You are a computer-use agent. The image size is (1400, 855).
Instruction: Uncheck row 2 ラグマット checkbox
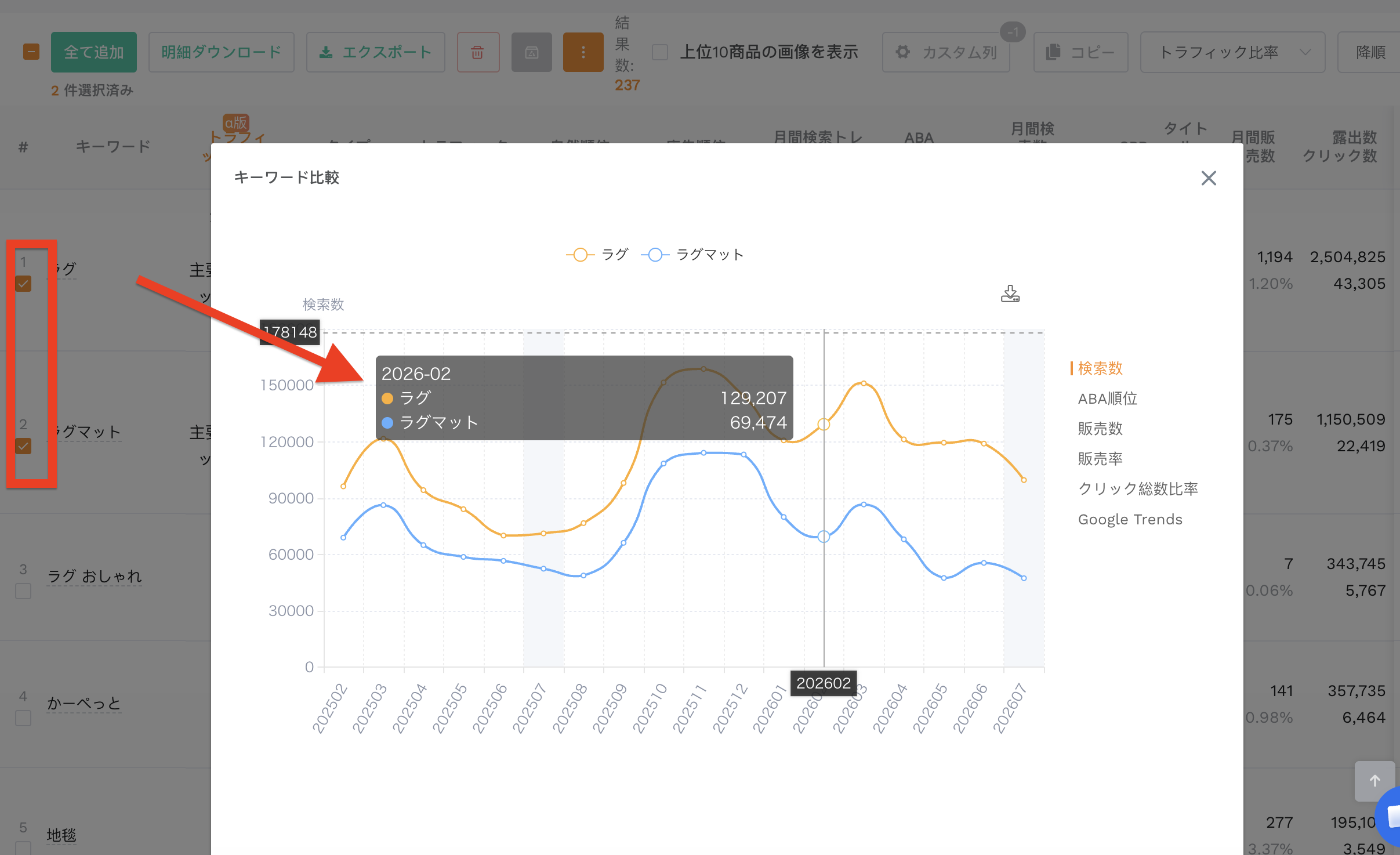coord(23,446)
